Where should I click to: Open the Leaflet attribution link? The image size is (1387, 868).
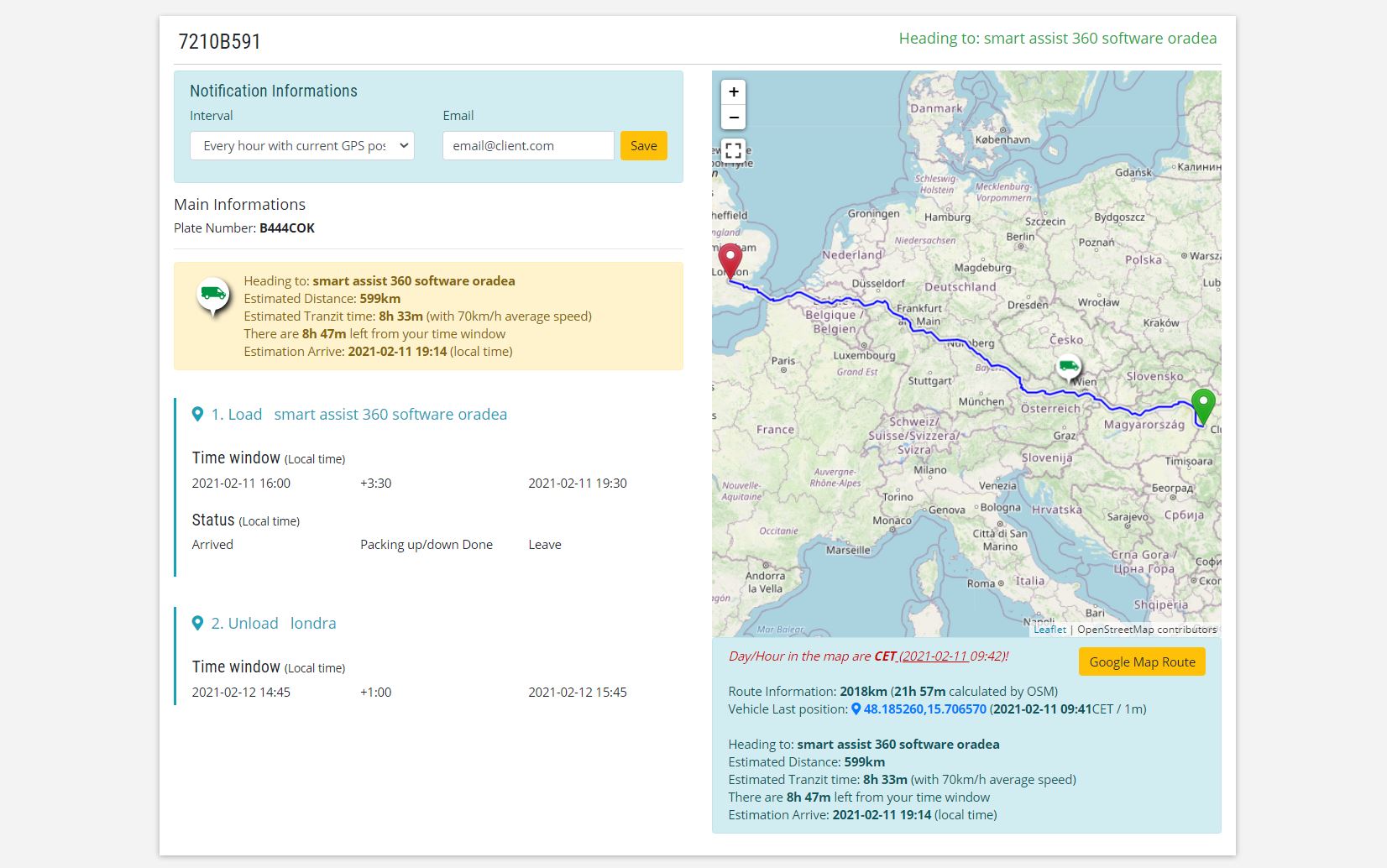click(x=1049, y=629)
